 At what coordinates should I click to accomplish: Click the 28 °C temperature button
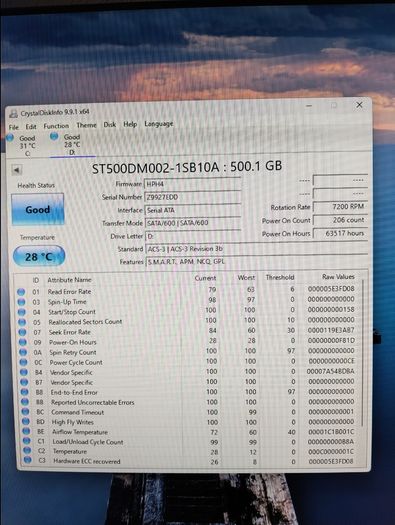pyautogui.click(x=39, y=256)
